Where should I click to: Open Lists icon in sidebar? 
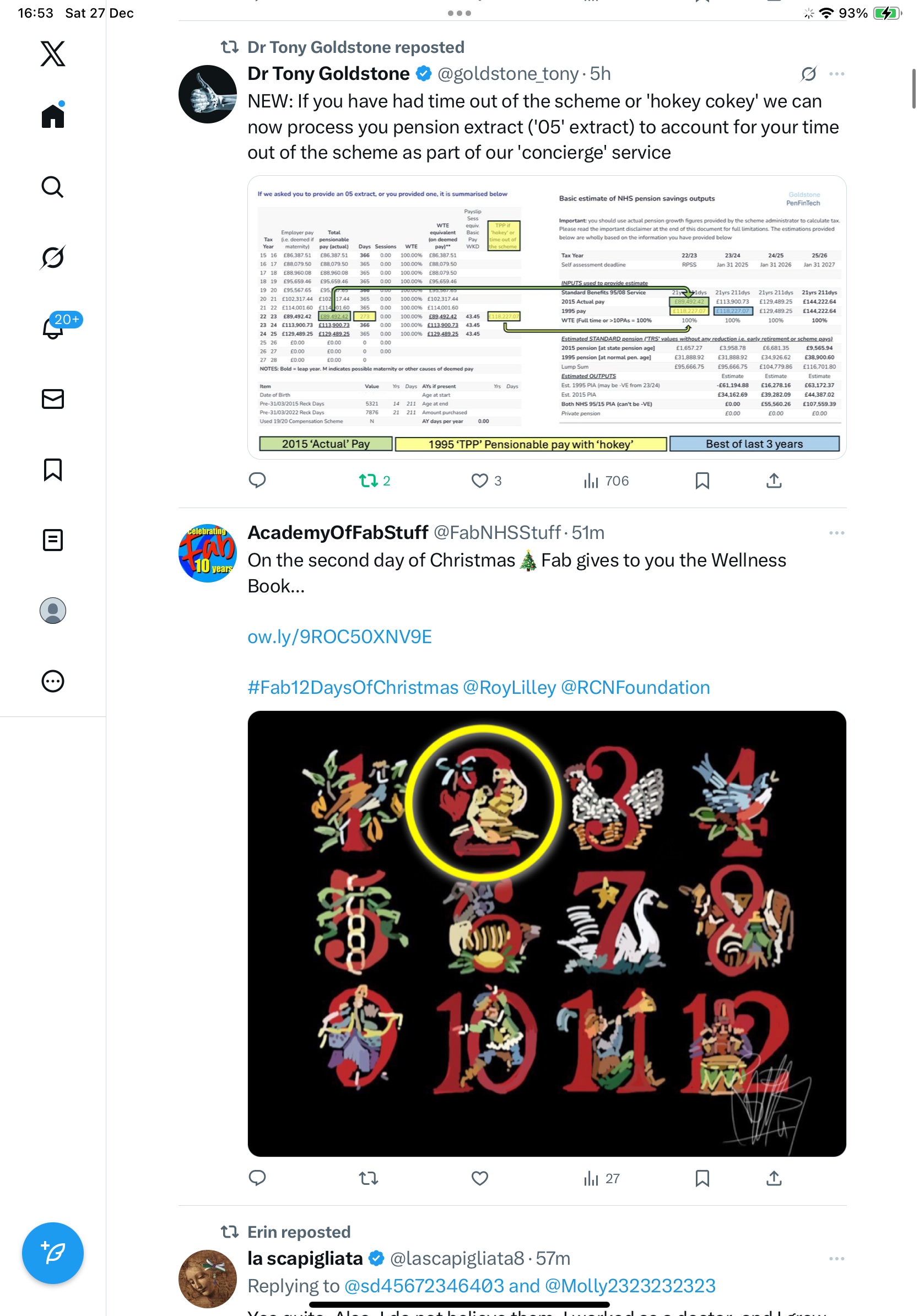53,540
